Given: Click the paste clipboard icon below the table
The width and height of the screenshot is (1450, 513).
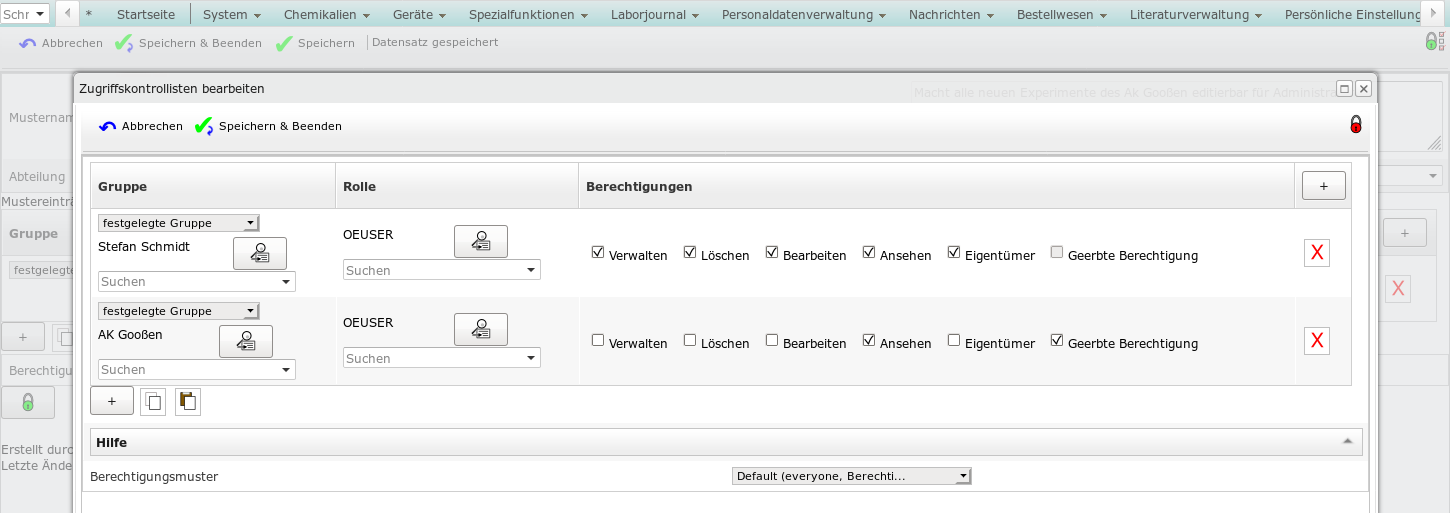Looking at the screenshot, I should (187, 401).
